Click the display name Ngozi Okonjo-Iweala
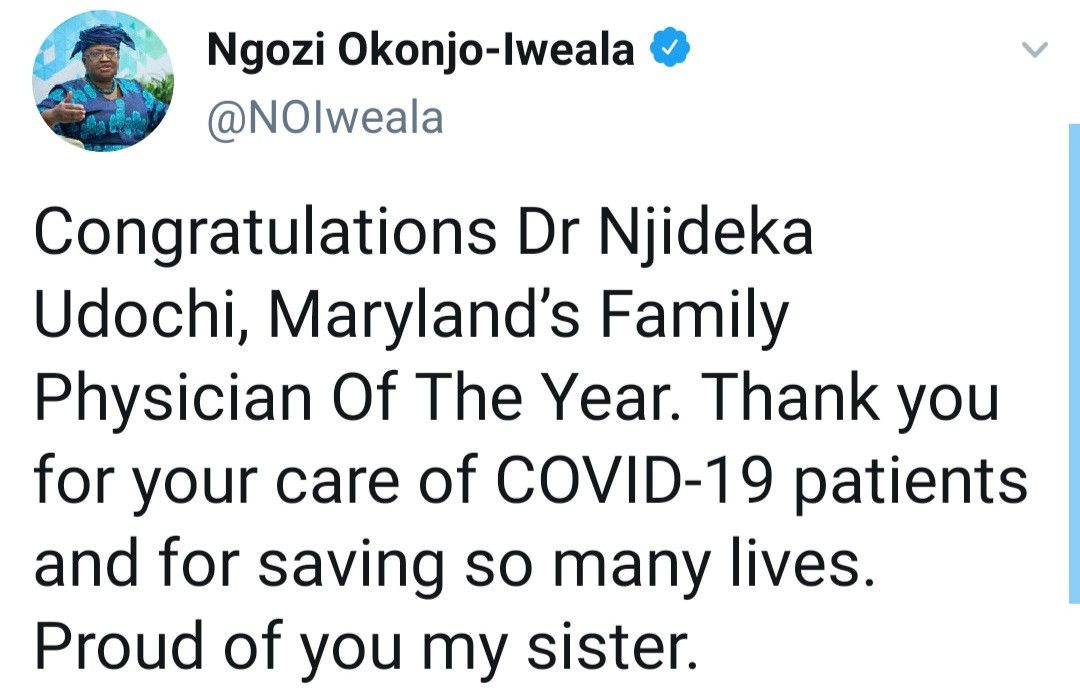Viewport: 1080px width, 692px height. (x=420, y=48)
